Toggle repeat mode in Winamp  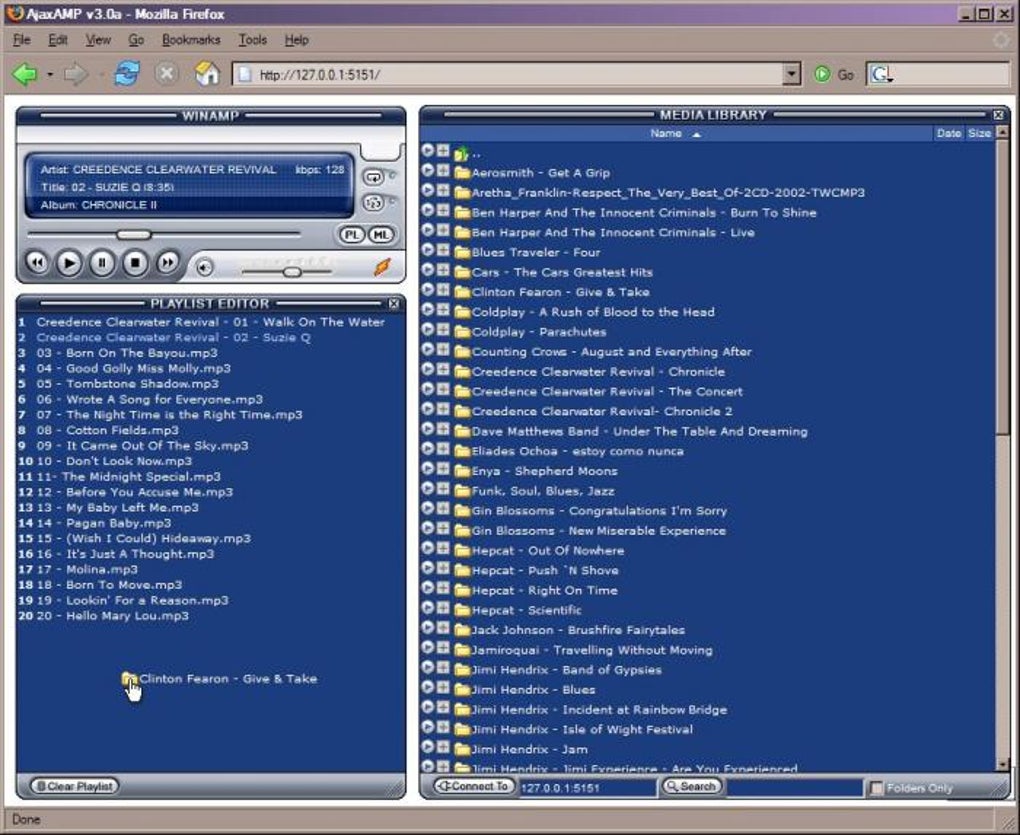click(x=374, y=177)
